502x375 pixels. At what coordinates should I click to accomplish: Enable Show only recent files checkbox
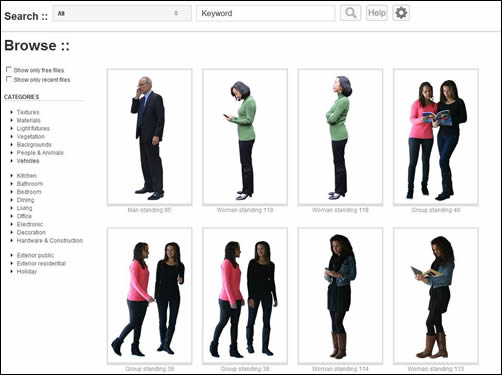click(x=9, y=79)
